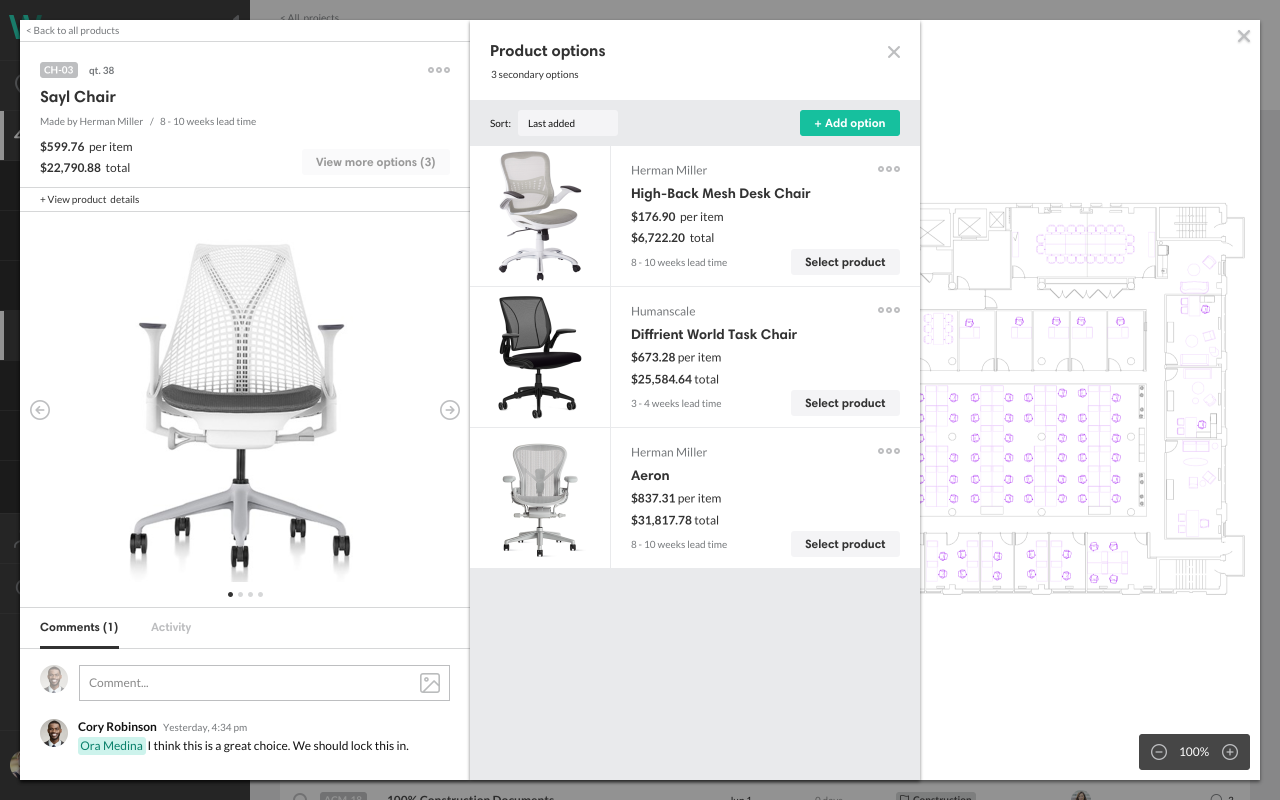Select the Diffrient World Task Chair product
Viewport: 1280px width, 800px height.
point(845,403)
